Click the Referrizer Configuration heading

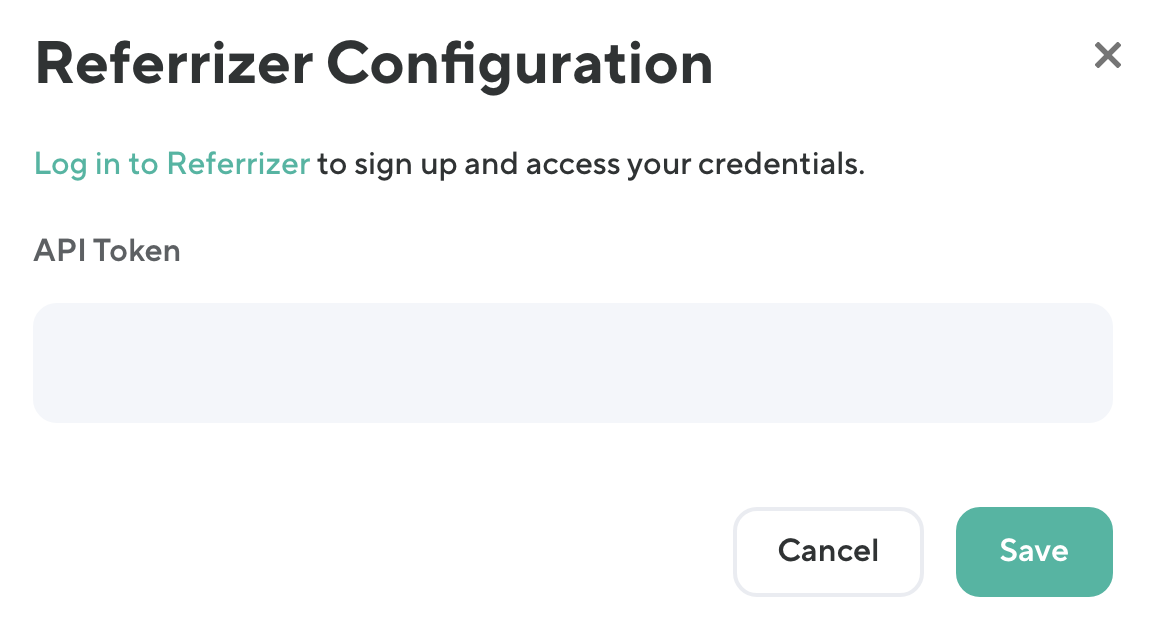(374, 66)
